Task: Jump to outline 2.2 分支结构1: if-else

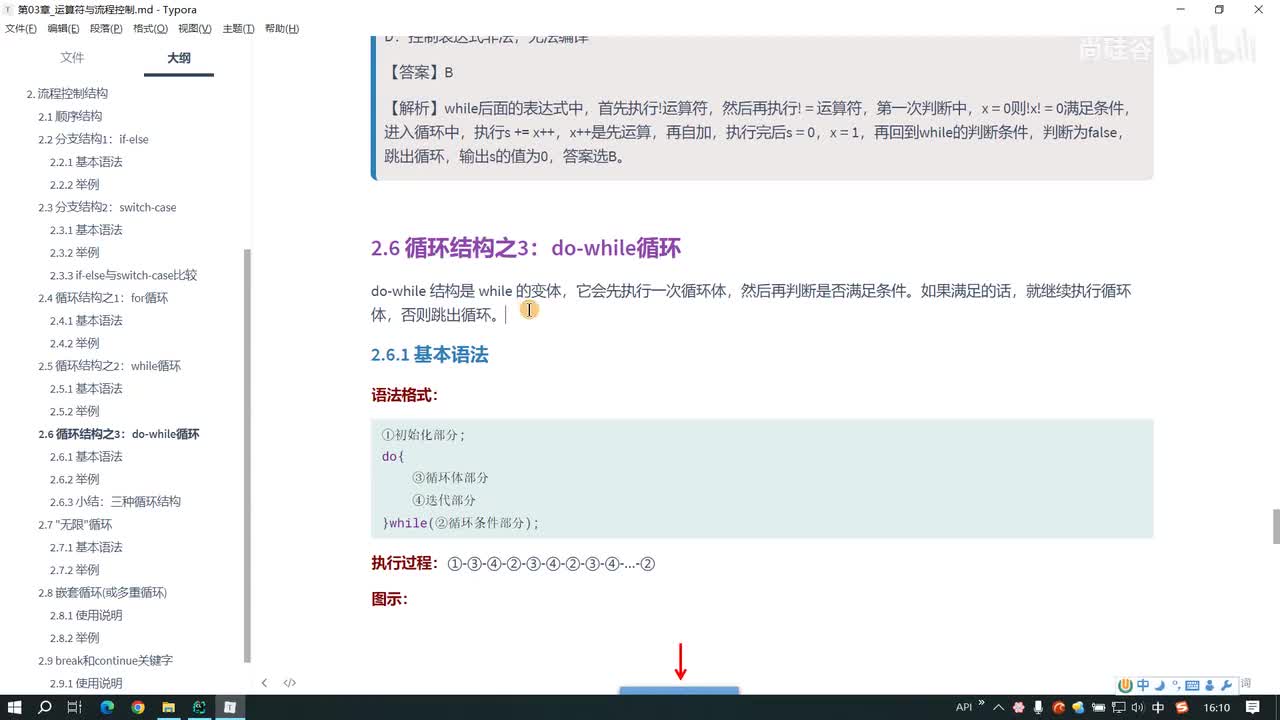Action: [93, 139]
